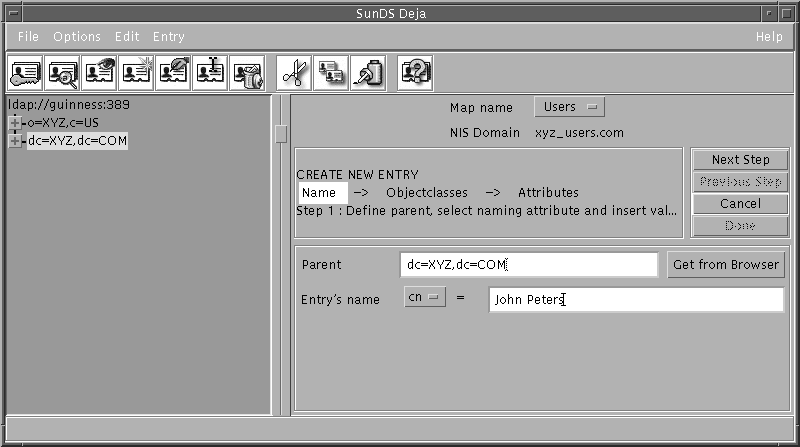
Task: Open the Entry menu
Action: click(x=169, y=37)
